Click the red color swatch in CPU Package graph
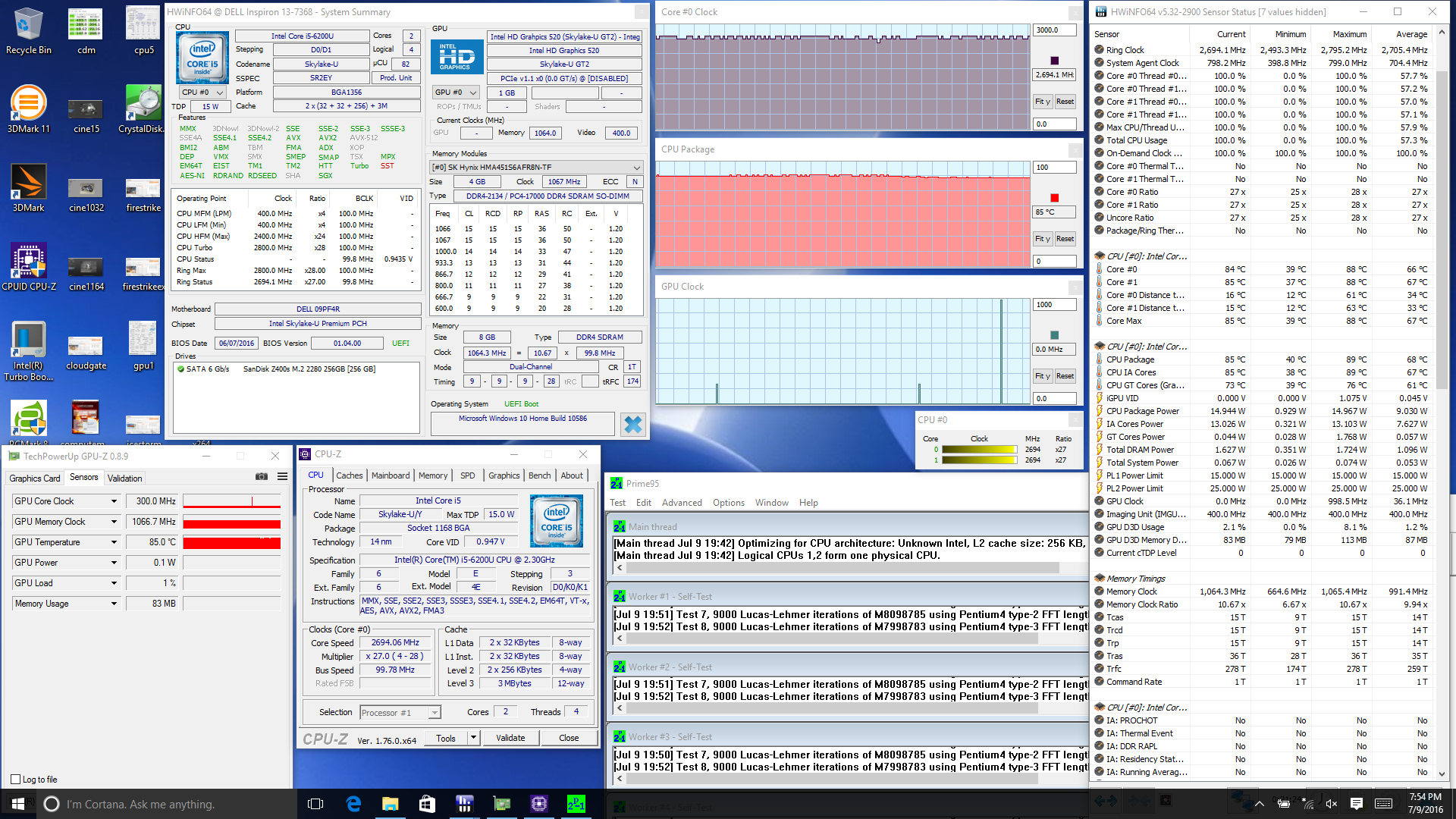Viewport: 1456px width, 819px height. click(x=1054, y=198)
